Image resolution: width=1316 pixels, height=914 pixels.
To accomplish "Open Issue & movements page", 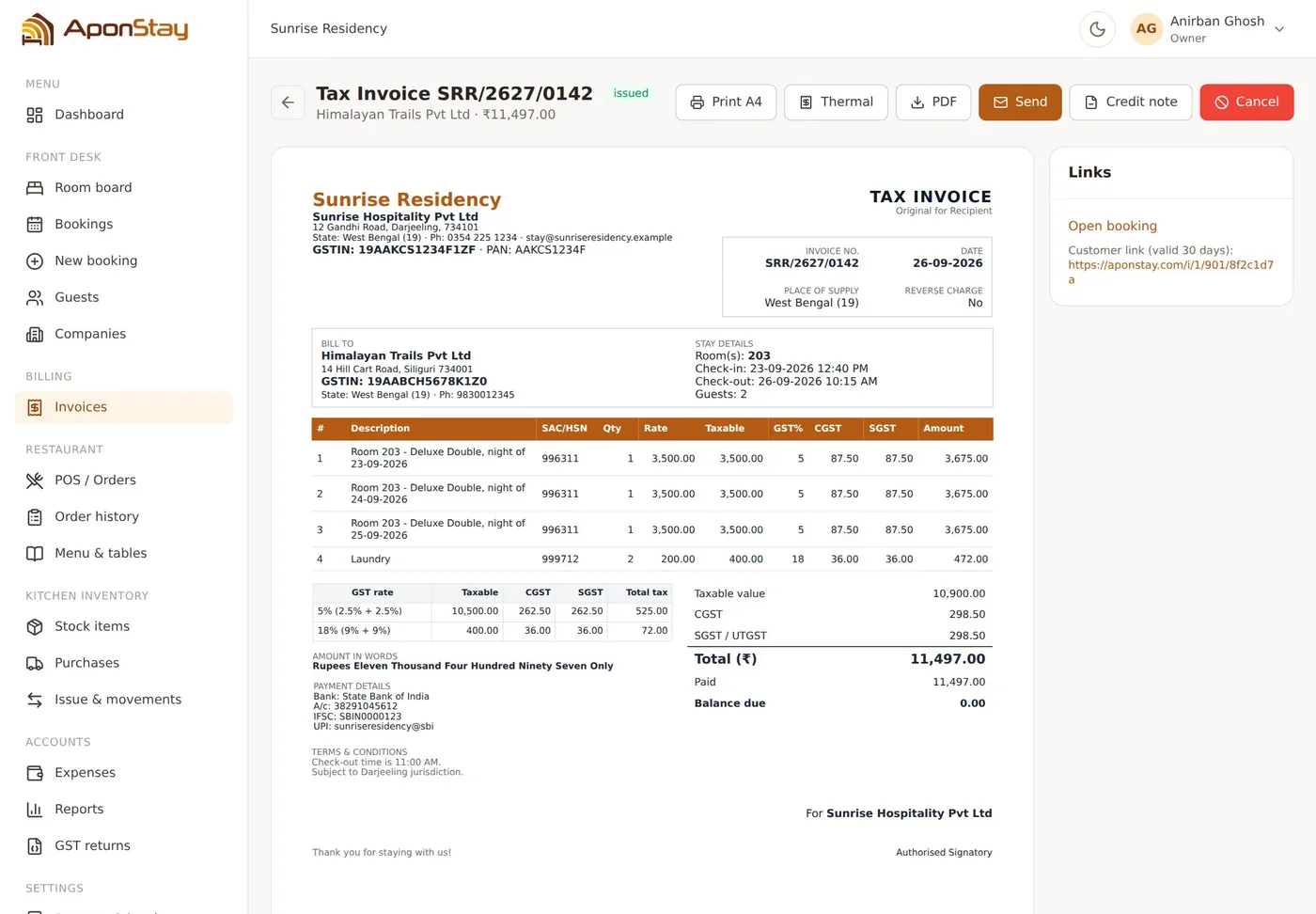I will [124, 701].
